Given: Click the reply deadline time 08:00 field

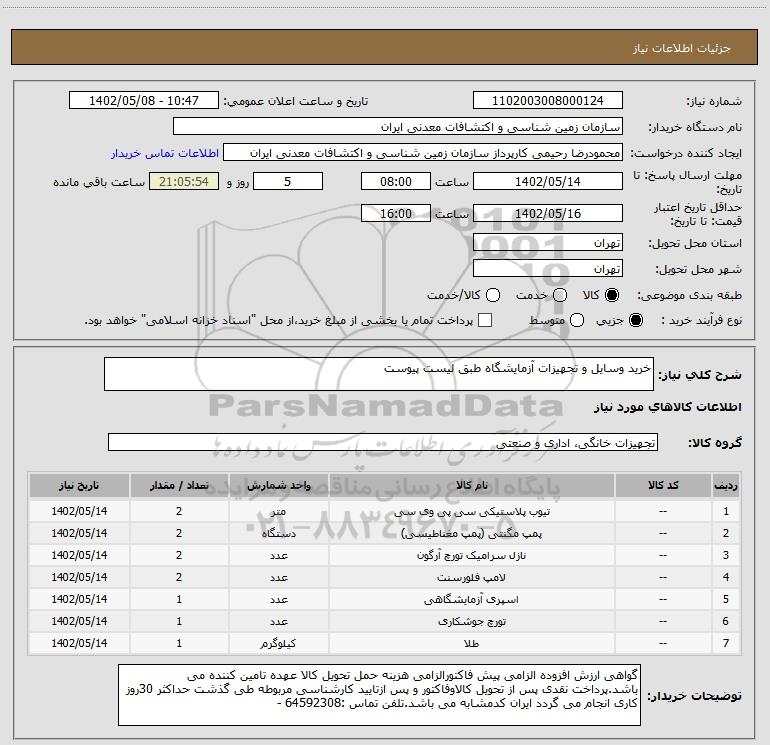Looking at the screenshot, I should [396, 181].
